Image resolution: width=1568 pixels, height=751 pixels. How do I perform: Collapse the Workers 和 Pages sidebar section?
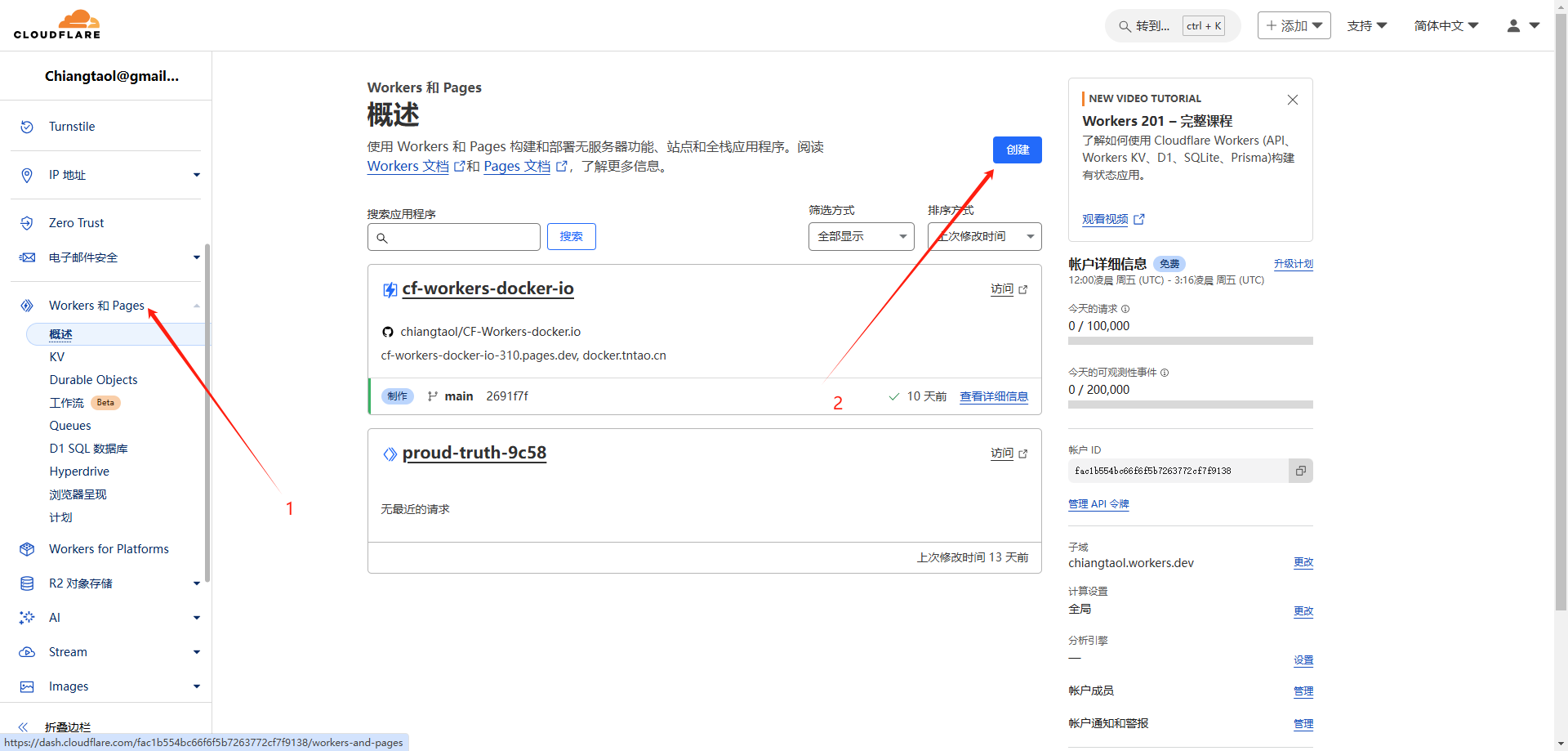tap(196, 306)
